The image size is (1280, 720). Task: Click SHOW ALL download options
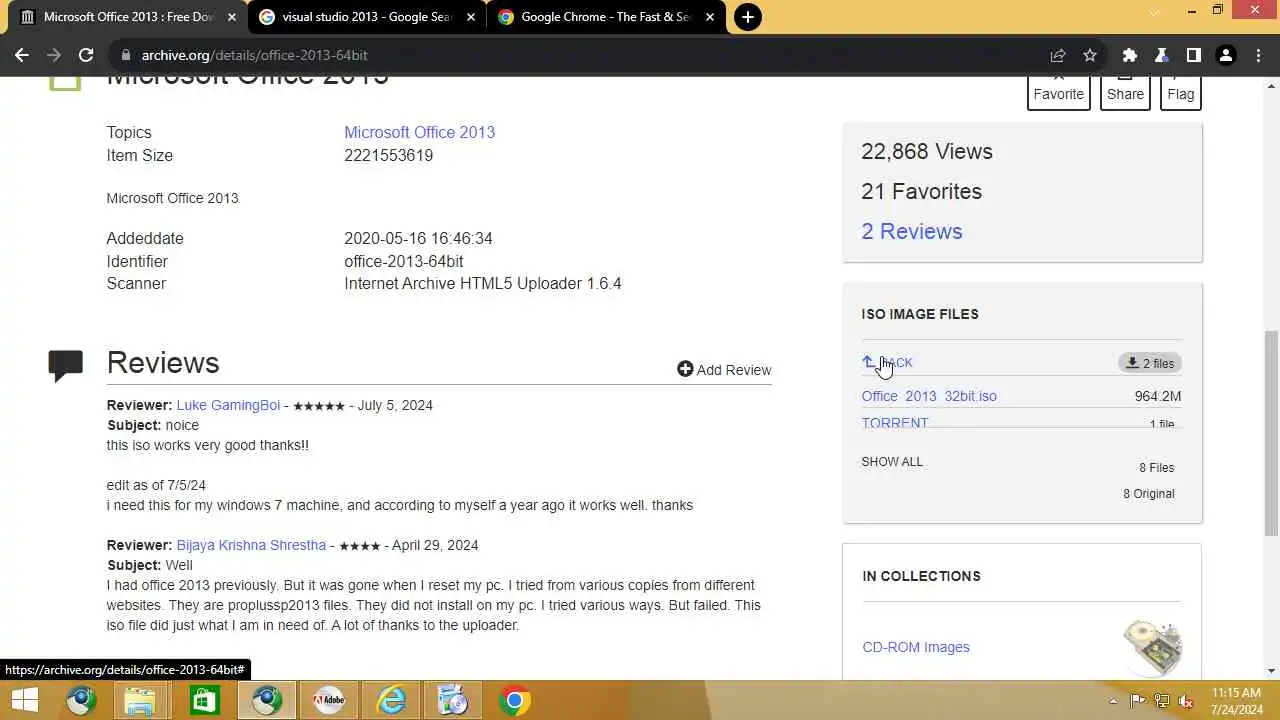pyautogui.click(x=892, y=462)
